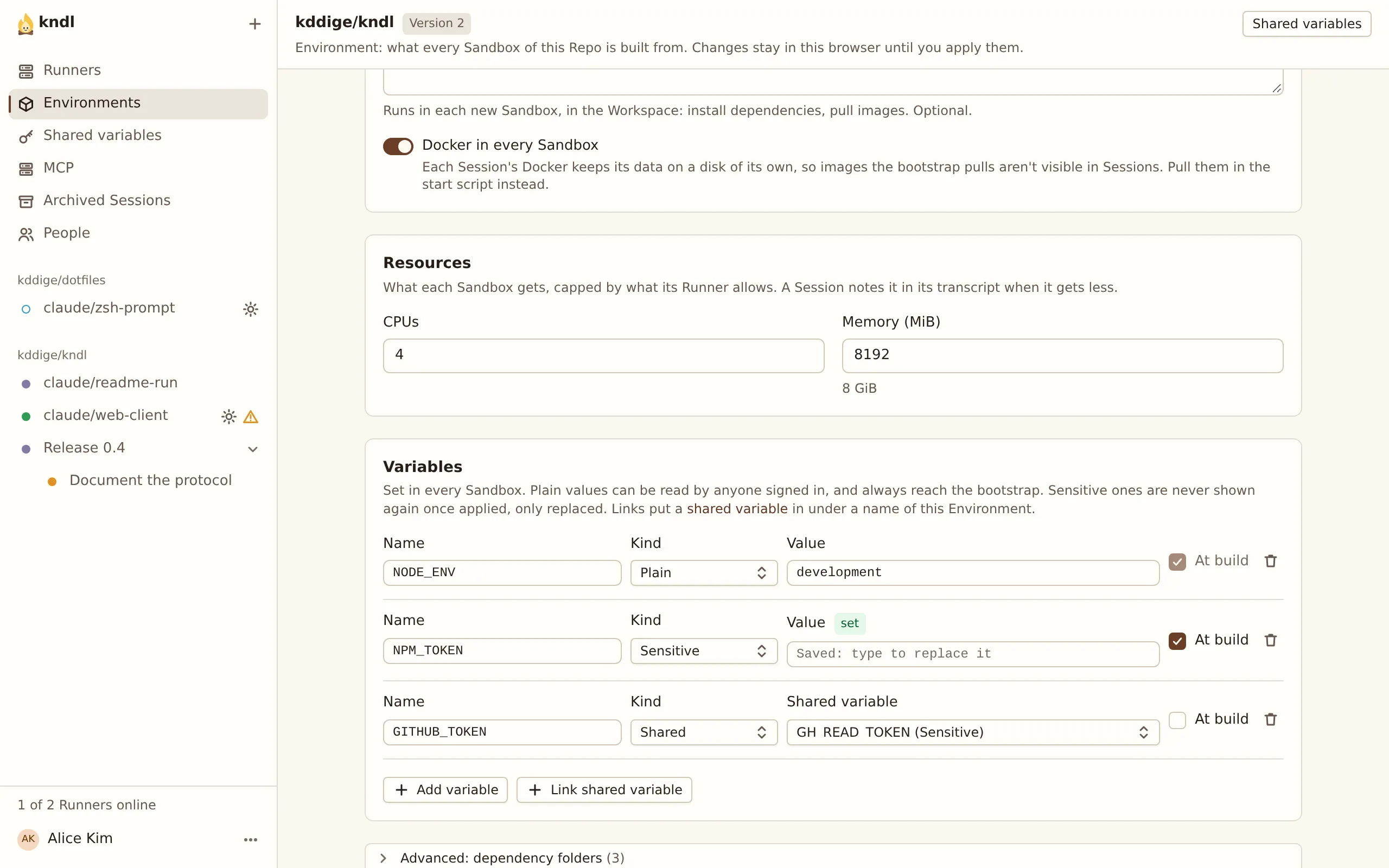
Task: Click the kndl flame logo
Action: click(26, 24)
